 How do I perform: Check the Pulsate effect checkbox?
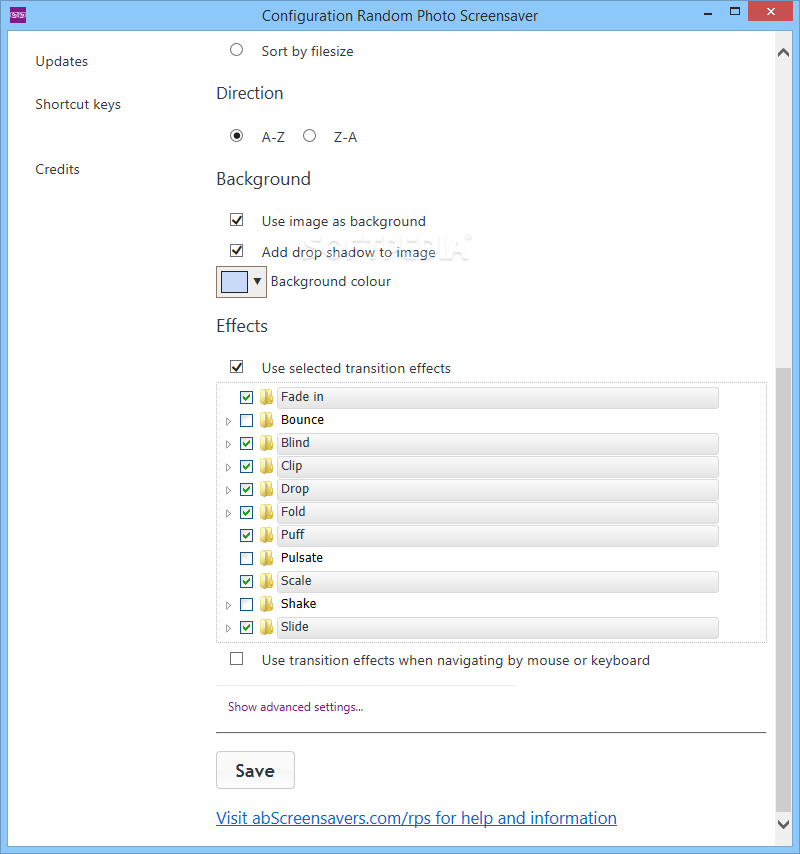click(246, 559)
